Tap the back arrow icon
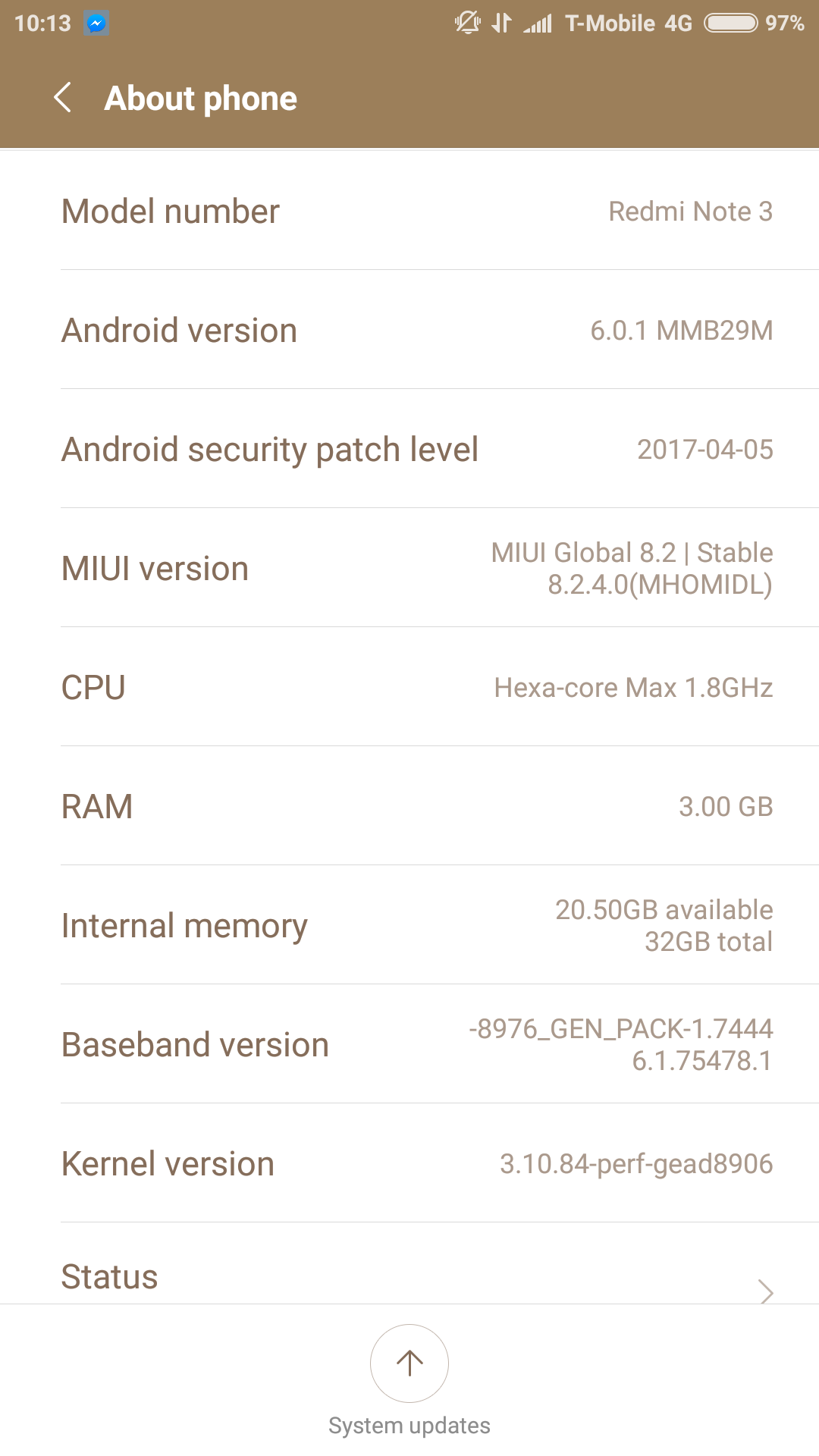Viewport: 819px width, 1456px height. pos(63,98)
